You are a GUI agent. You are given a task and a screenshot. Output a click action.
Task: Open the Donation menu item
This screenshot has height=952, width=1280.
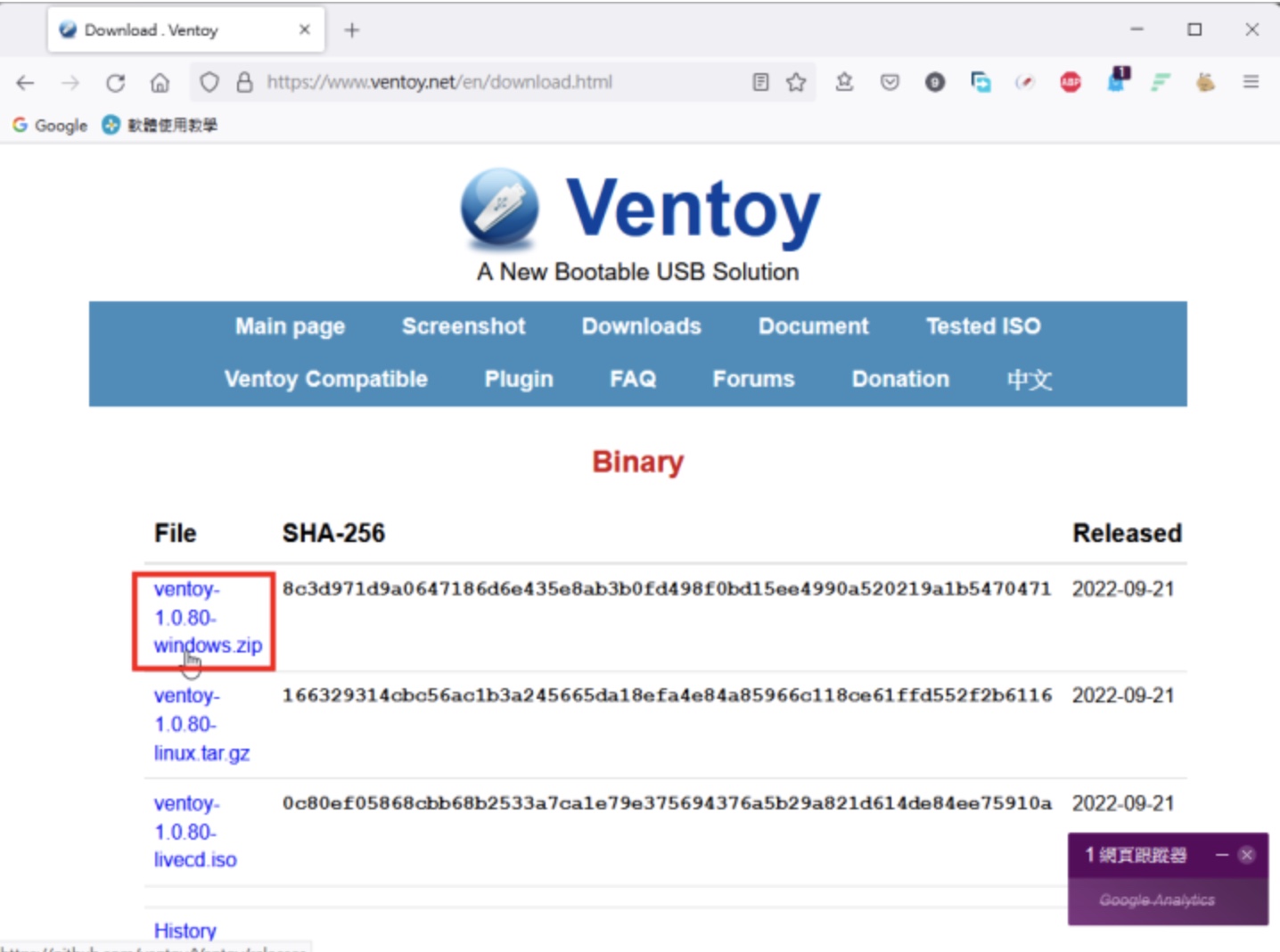pos(900,379)
